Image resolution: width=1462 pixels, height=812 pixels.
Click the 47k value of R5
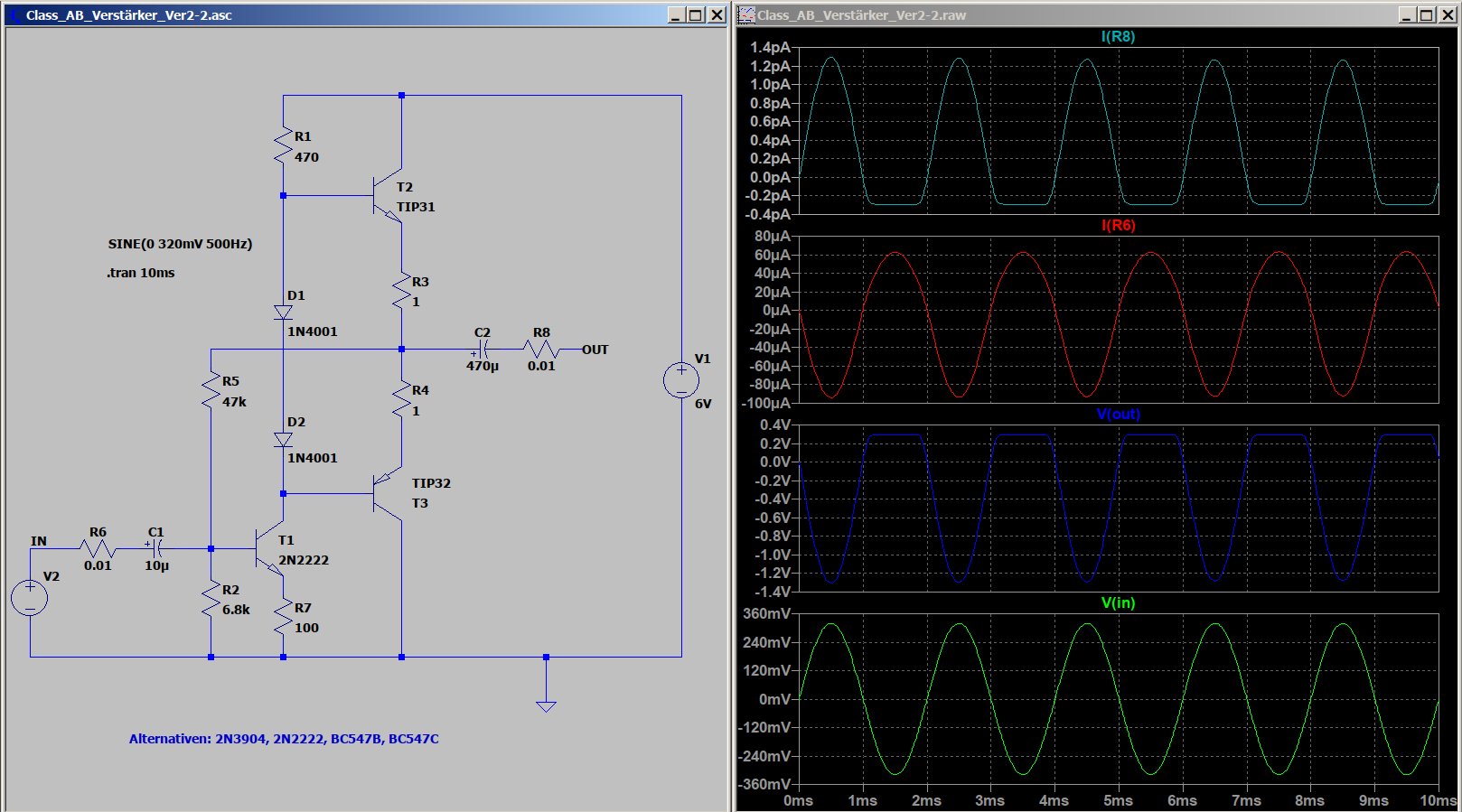[x=234, y=402]
